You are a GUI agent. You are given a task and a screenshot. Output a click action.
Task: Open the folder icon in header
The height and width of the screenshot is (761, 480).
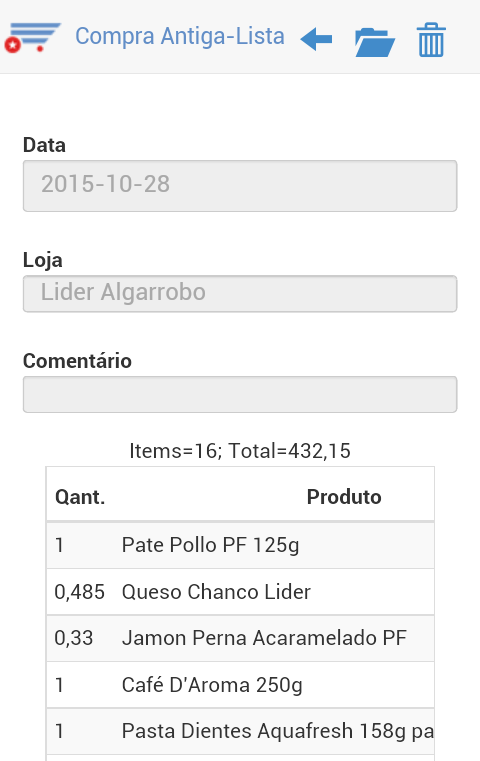(x=375, y=42)
